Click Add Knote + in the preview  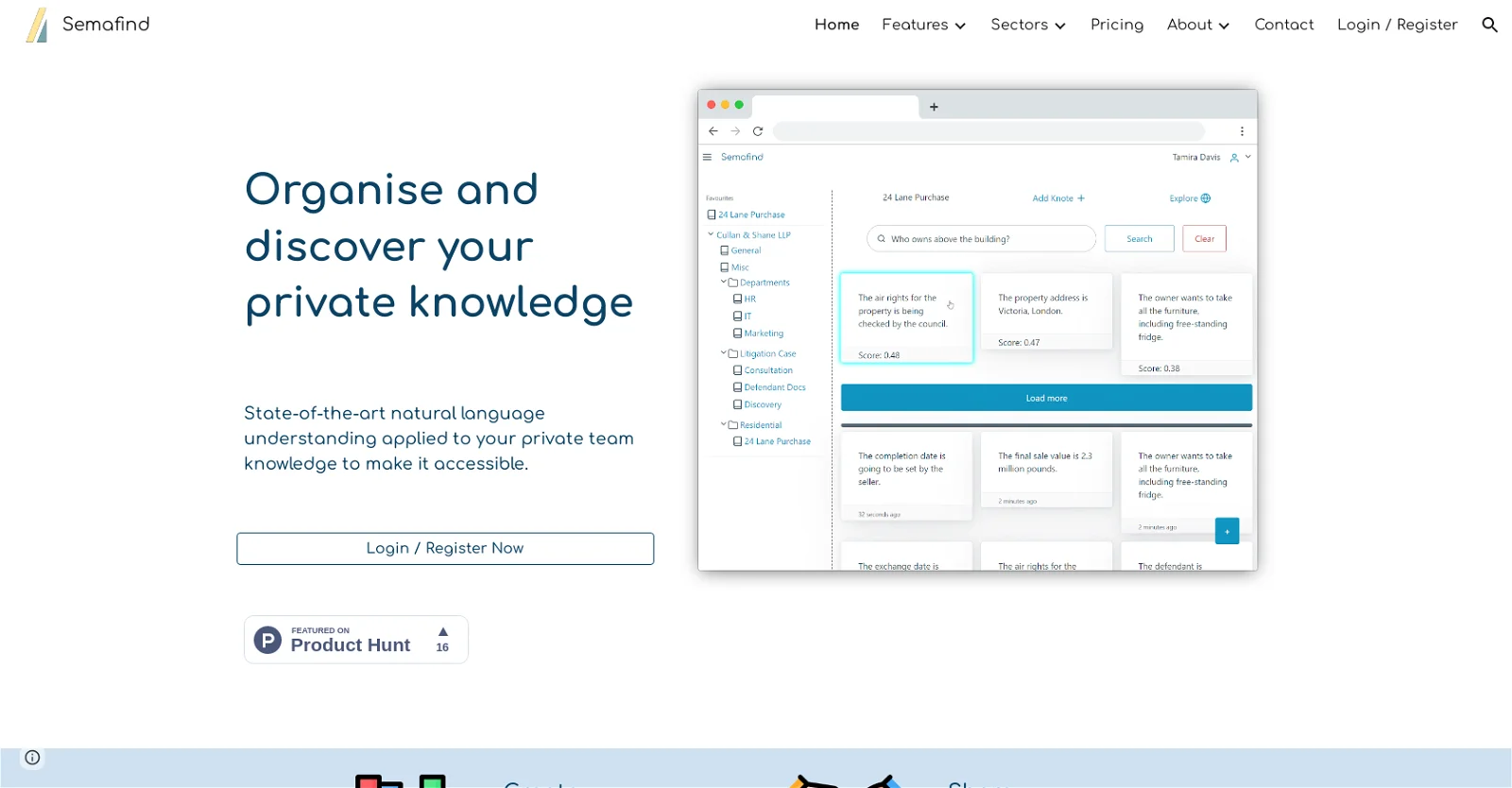pyautogui.click(x=1058, y=198)
